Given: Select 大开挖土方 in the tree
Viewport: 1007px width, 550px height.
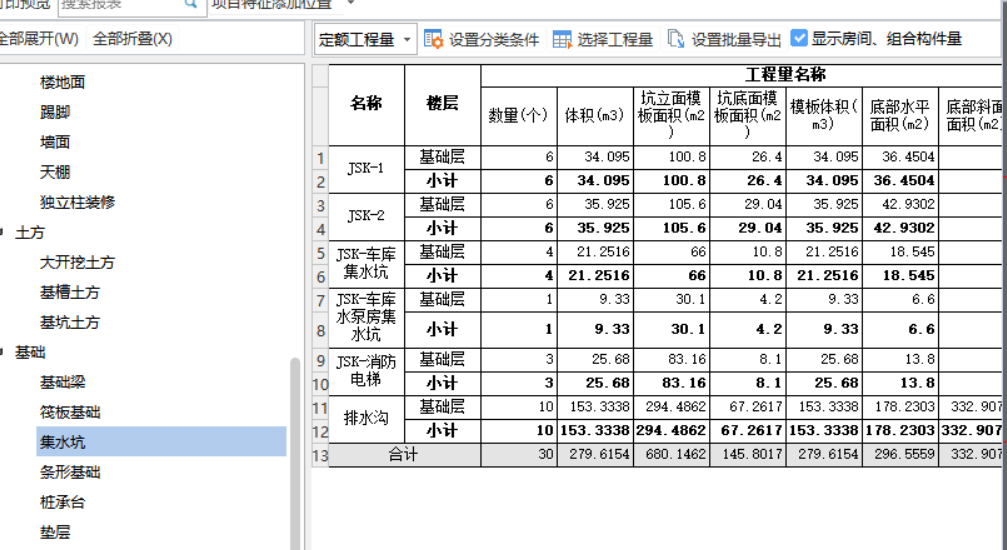Looking at the screenshot, I should [77, 262].
